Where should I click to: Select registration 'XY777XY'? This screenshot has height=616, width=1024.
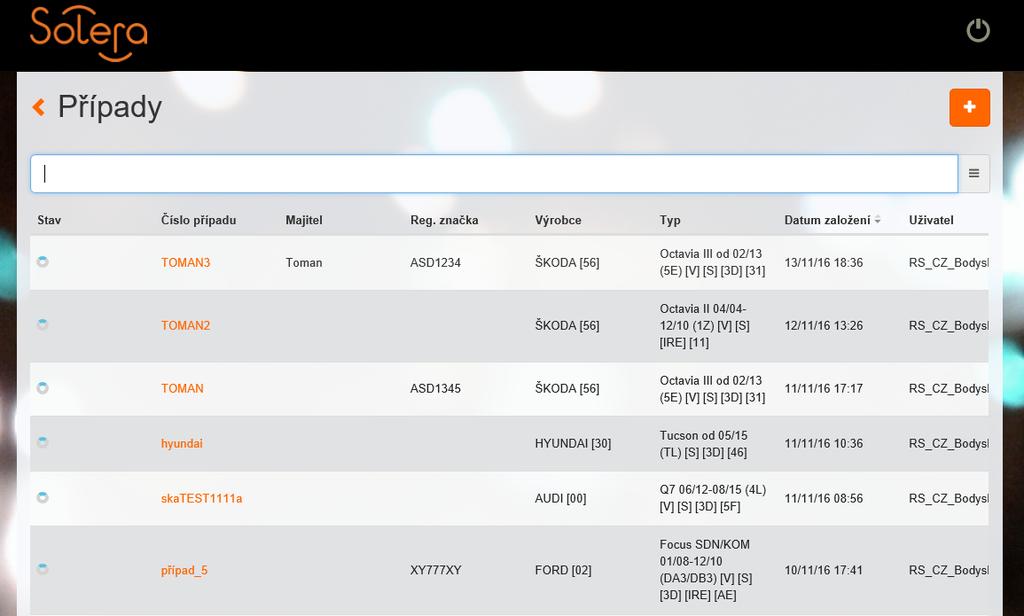point(436,570)
